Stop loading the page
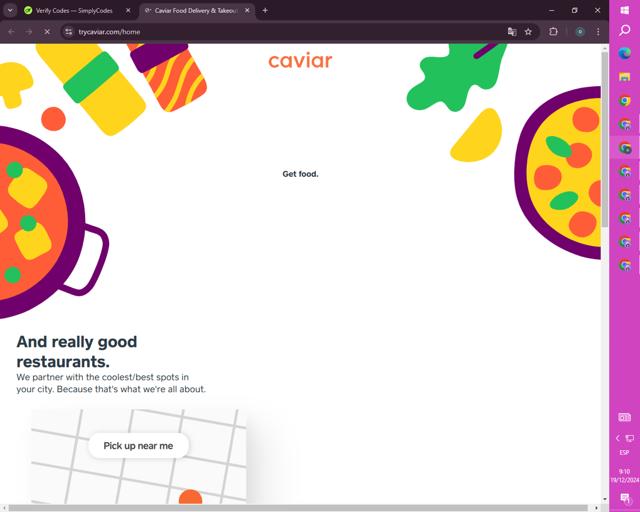This screenshot has width=640, height=512. tap(47, 32)
